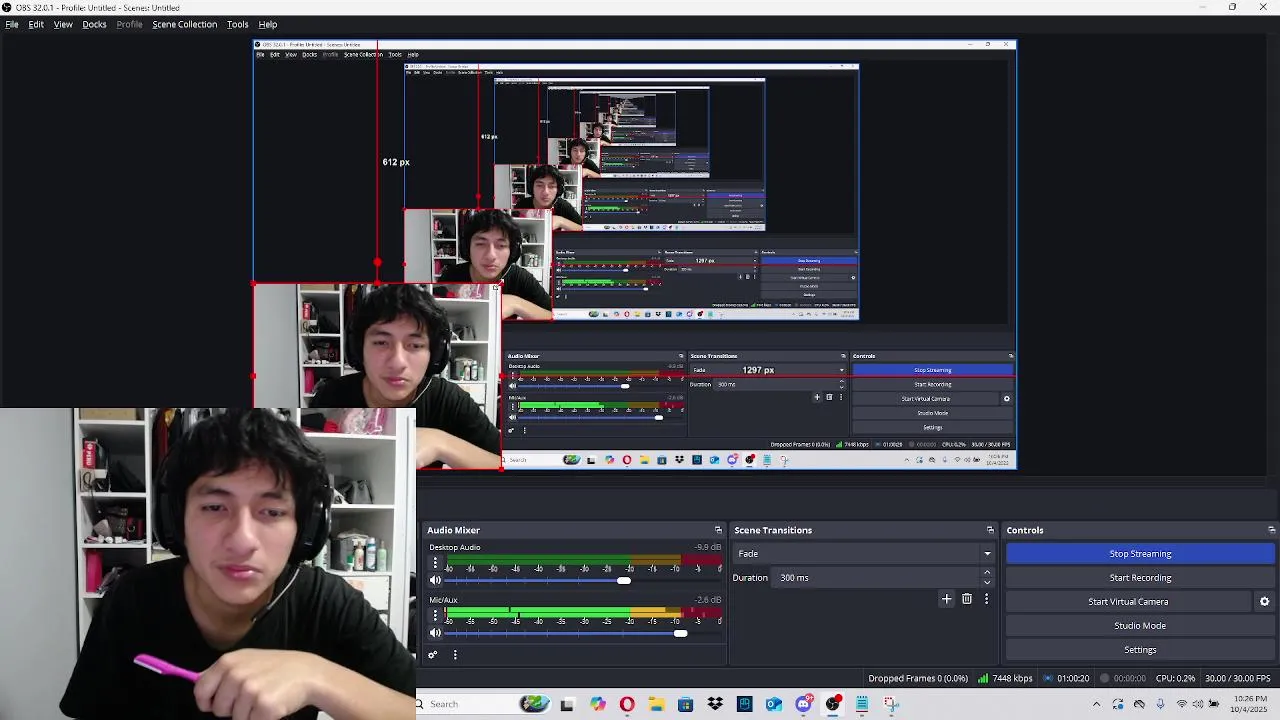Open the purple chat app with 9+ badge

pyautogui.click(x=803, y=704)
